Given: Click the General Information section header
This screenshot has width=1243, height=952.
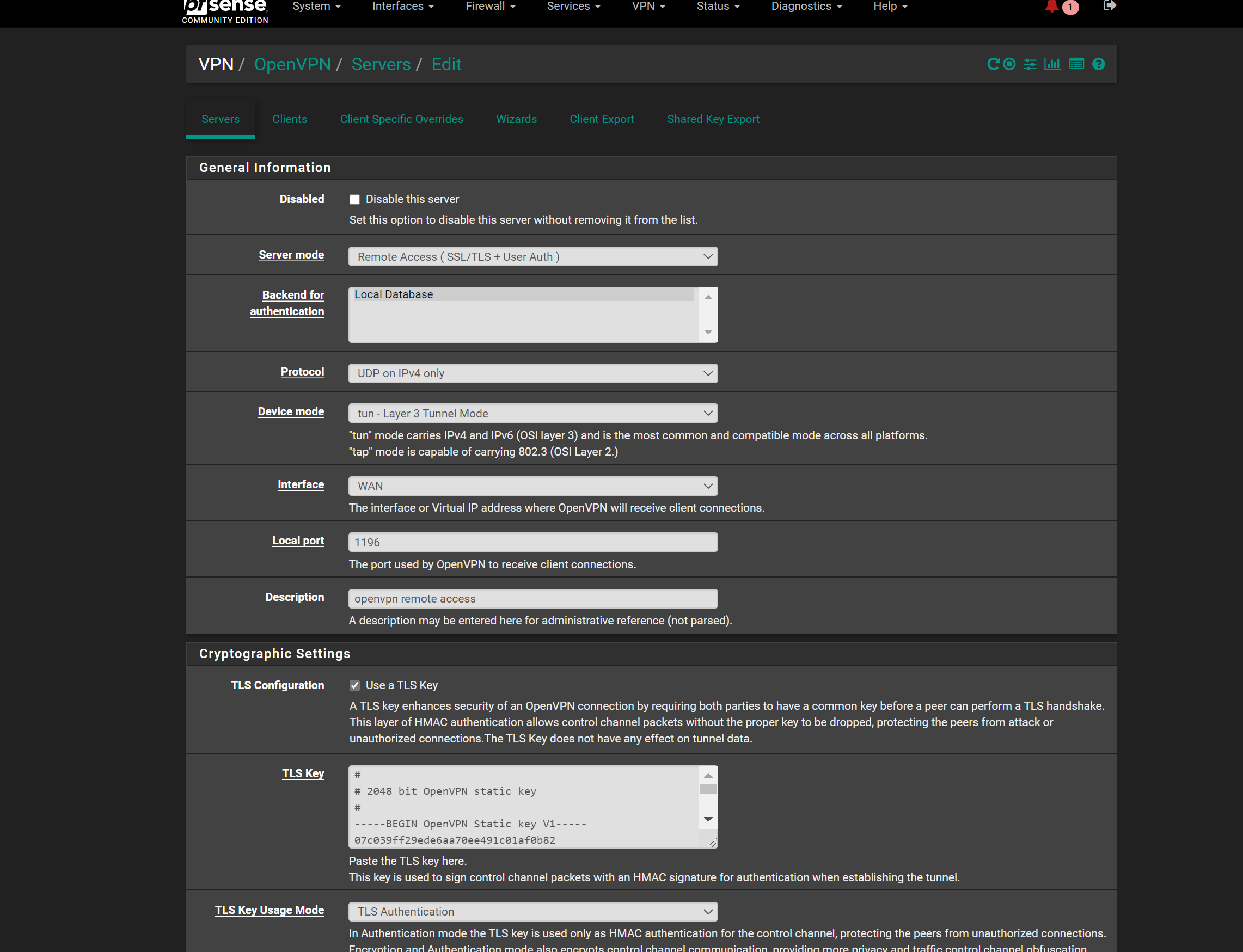Looking at the screenshot, I should (651, 168).
